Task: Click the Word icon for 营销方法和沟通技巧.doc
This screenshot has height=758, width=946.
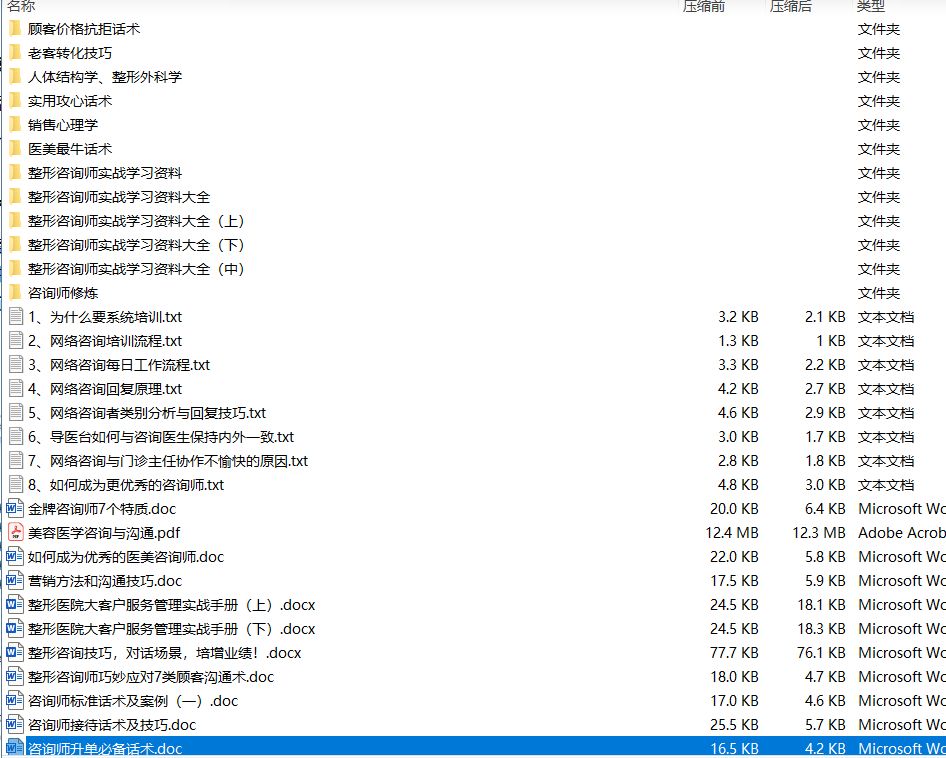Action: [x=14, y=581]
